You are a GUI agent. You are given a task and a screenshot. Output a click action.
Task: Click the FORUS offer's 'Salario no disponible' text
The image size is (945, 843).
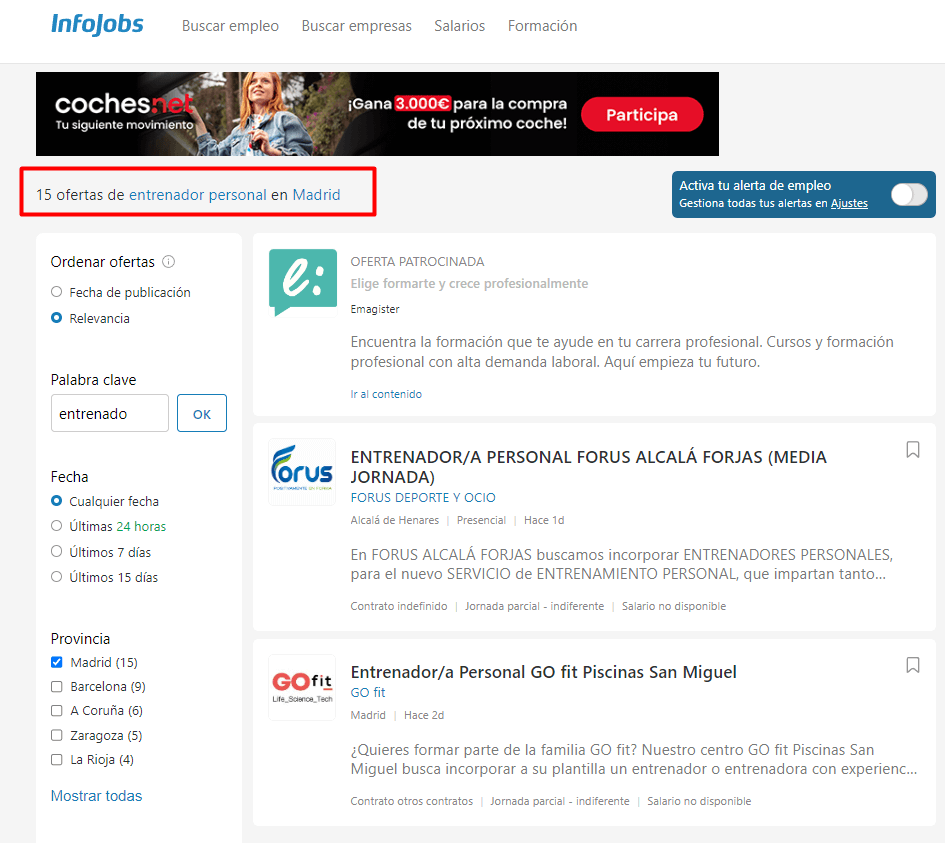pos(673,606)
